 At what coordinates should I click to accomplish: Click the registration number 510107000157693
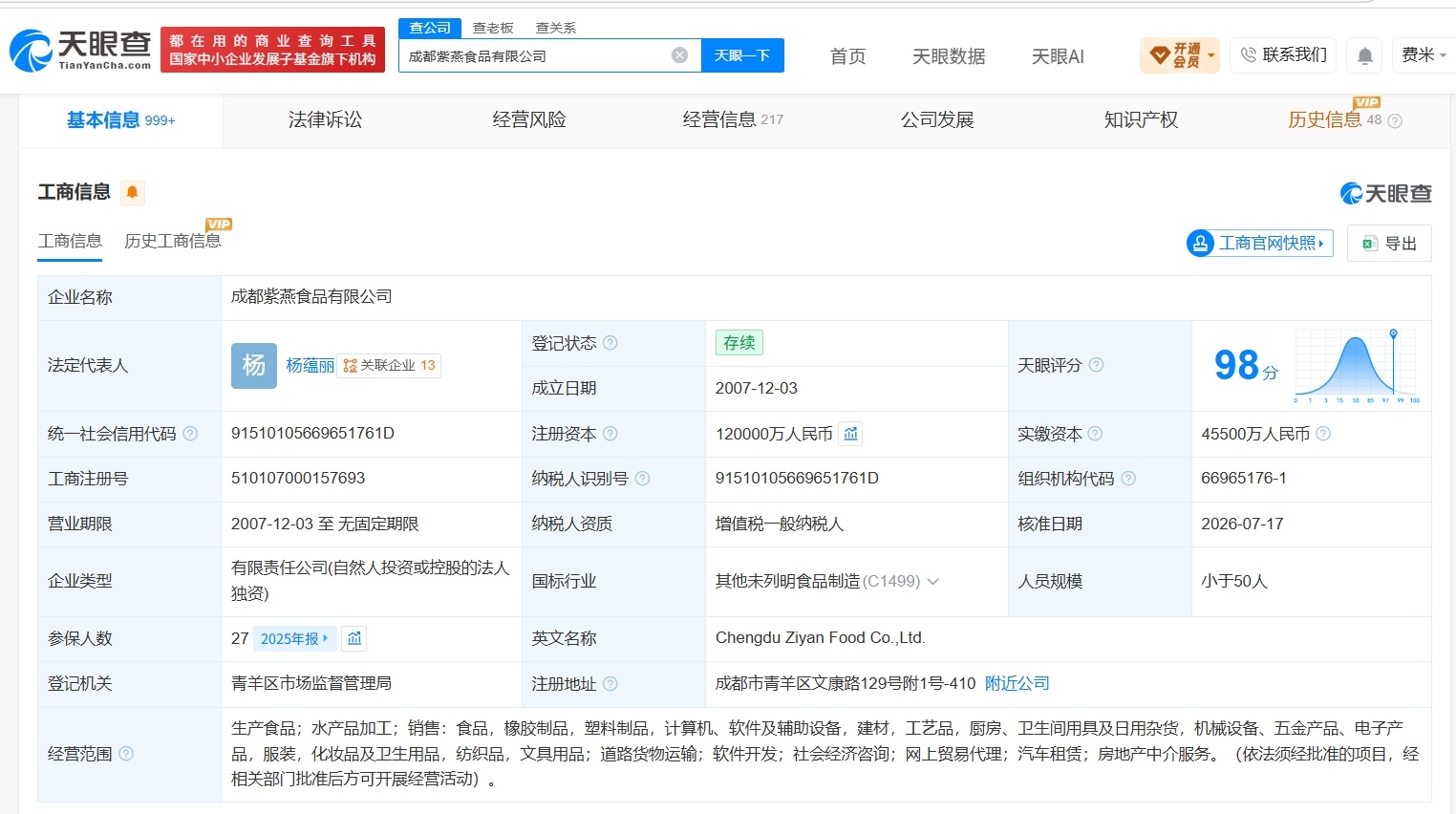click(x=298, y=479)
